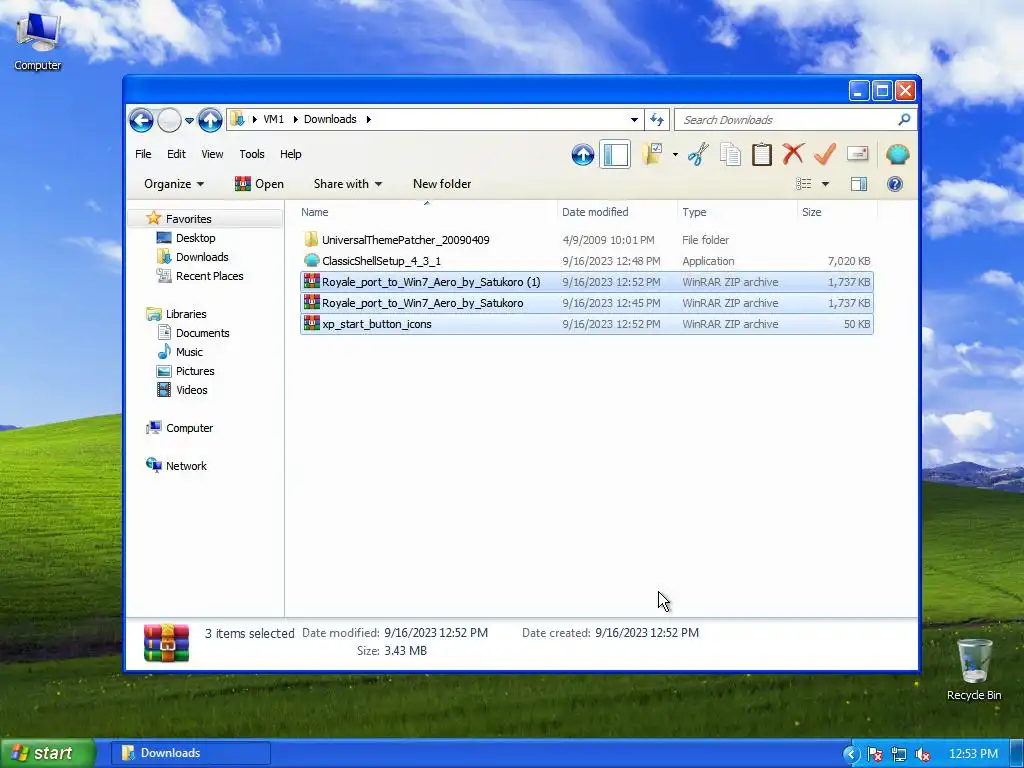Viewport: 1024px width, 768px height.
Task: Open Downloads in the Favorites list
Action: pos(202,257)
